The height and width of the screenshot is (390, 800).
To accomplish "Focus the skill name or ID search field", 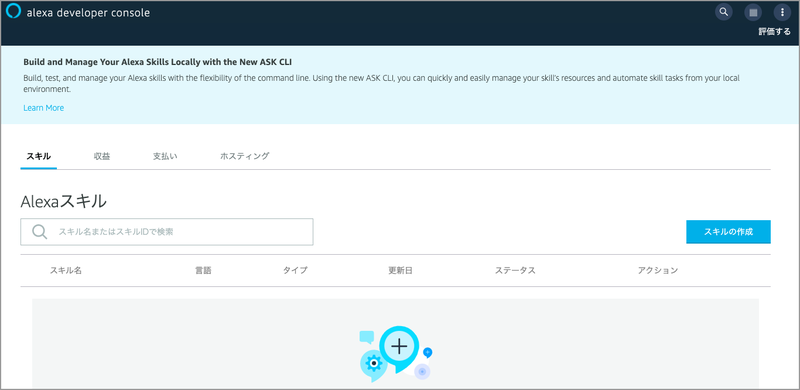I will coord(167,232).
